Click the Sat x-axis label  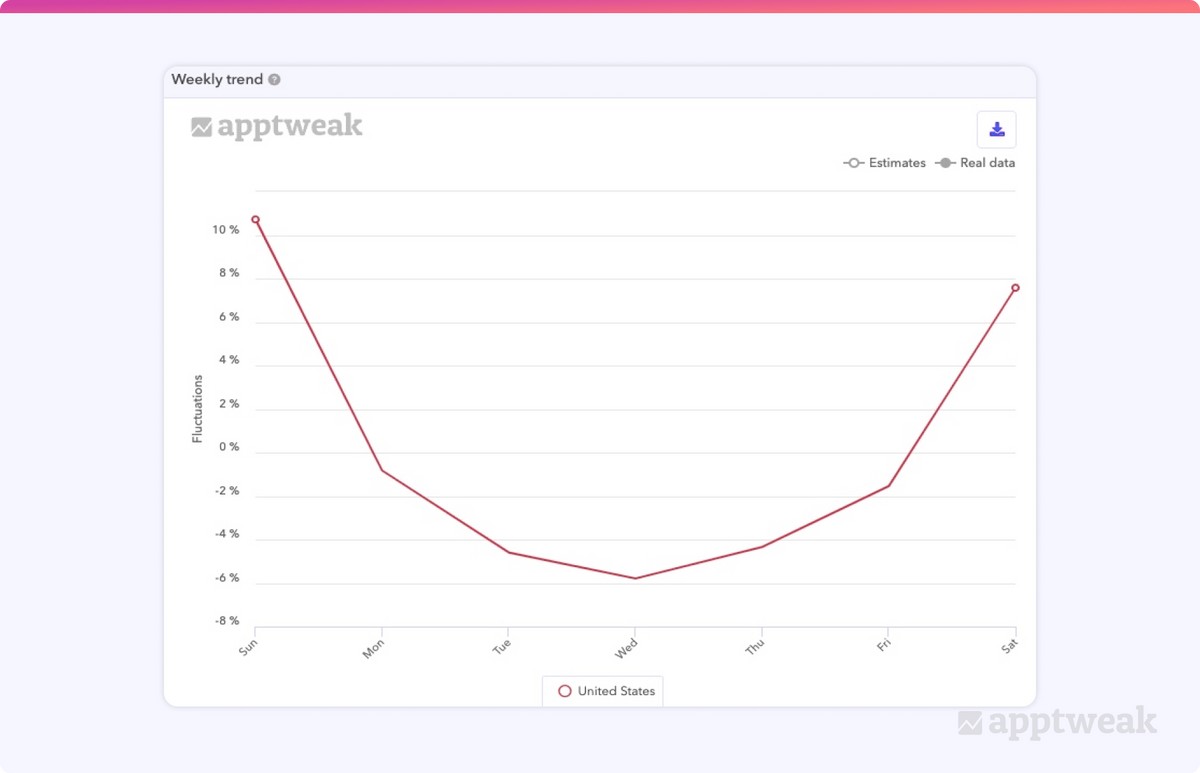1009,646
